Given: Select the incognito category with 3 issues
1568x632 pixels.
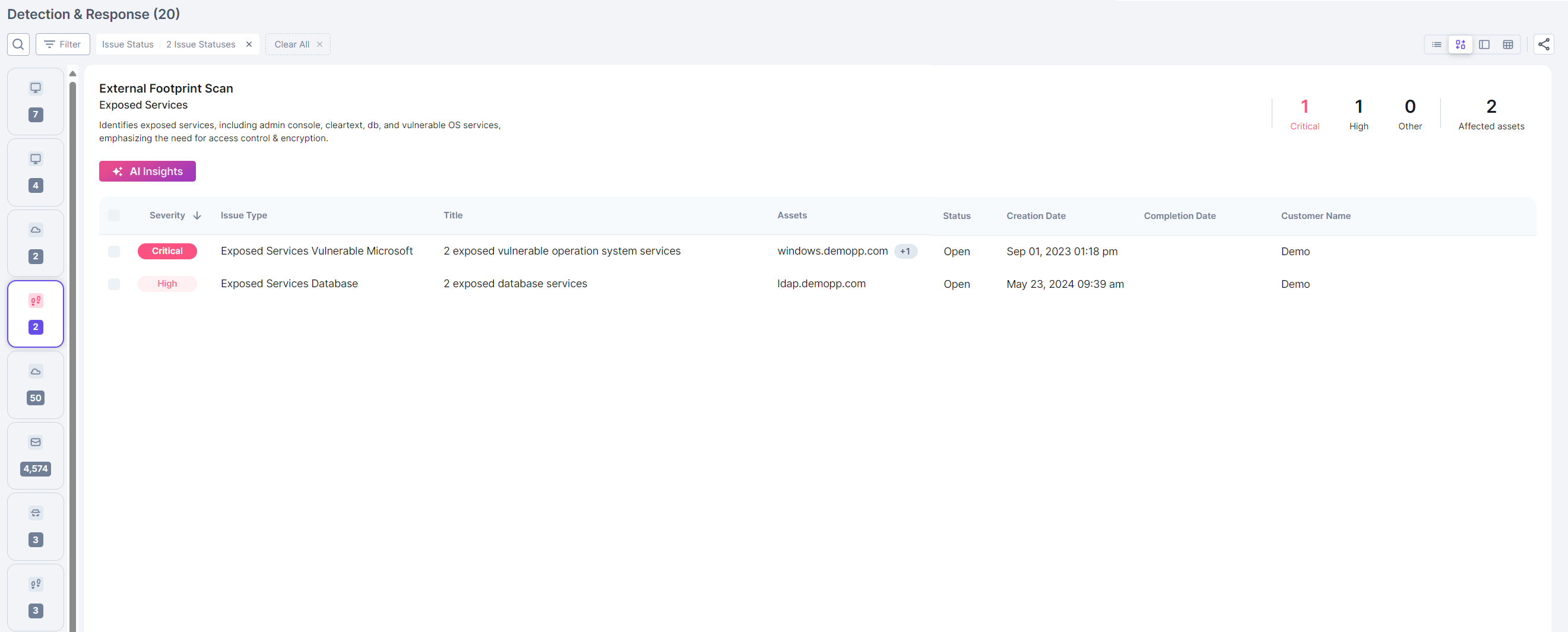Looking at the screenshot, I should (35, 526).
